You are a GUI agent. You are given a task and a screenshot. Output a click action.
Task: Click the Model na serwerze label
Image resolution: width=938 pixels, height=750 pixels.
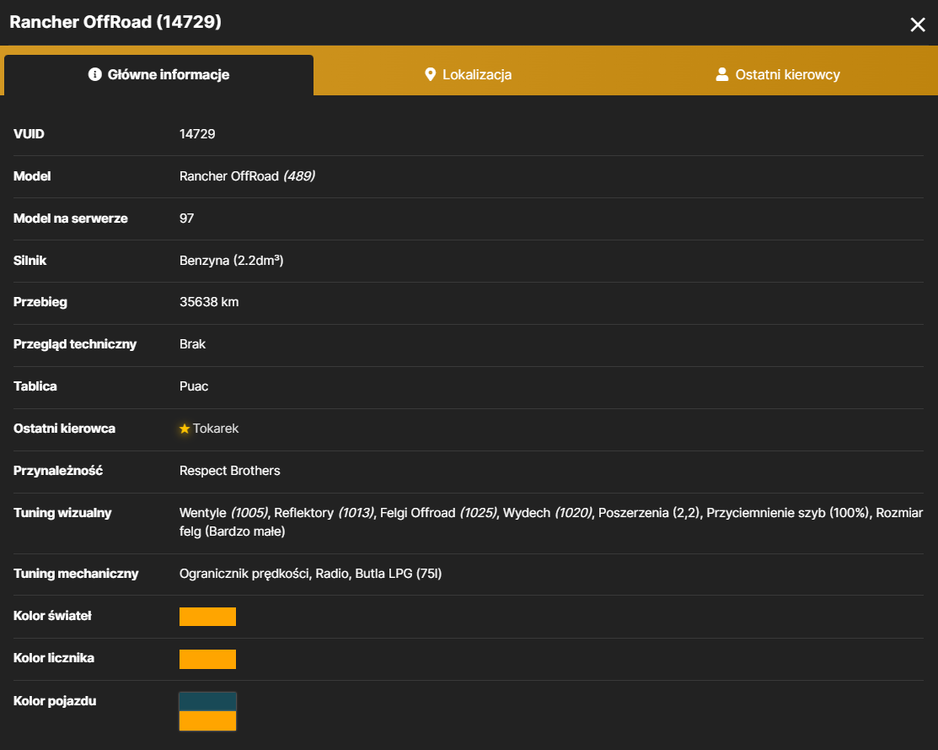(71, 218)
